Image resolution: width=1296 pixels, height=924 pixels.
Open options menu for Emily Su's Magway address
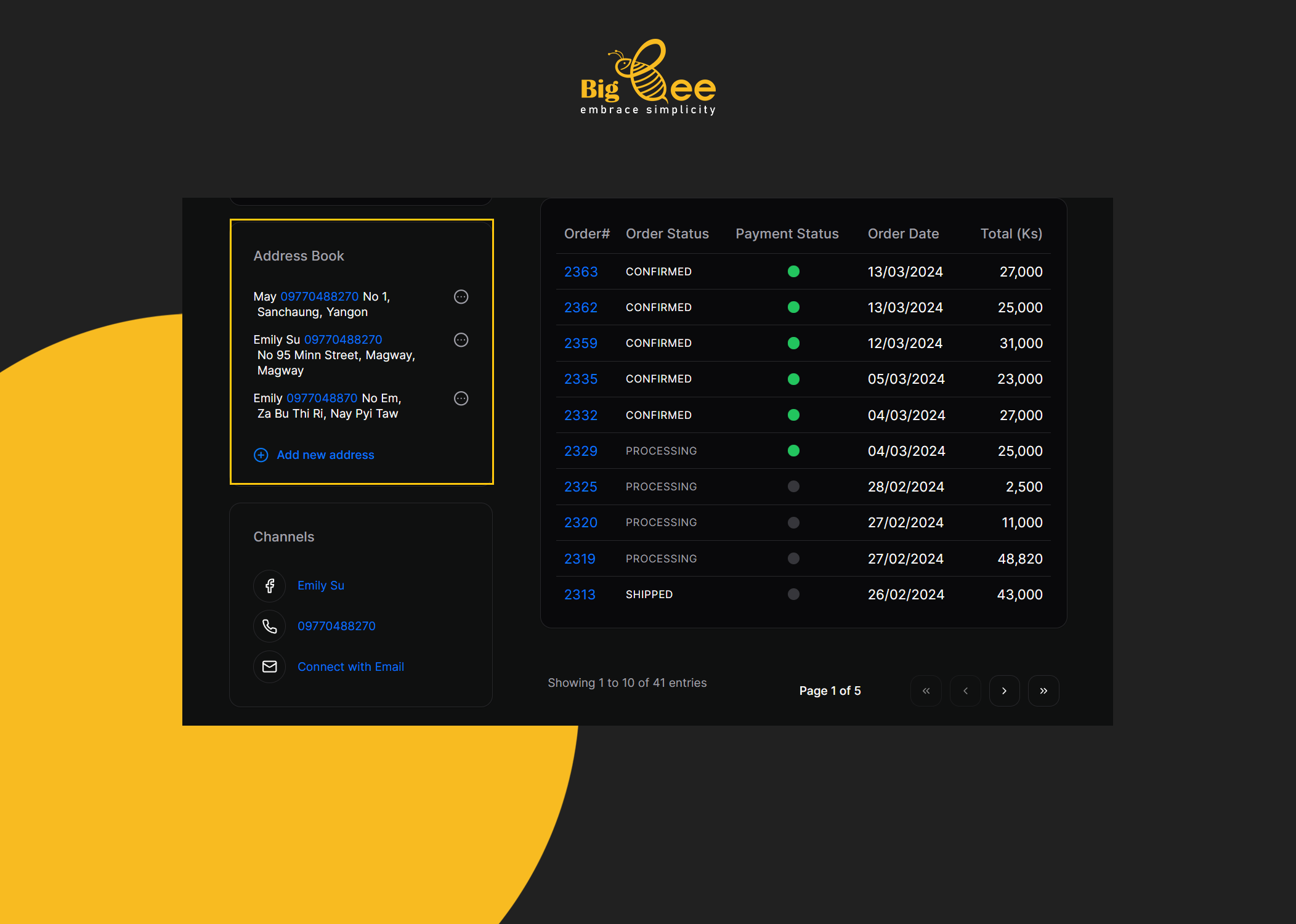pyautogui.click(x=461, y=340)
